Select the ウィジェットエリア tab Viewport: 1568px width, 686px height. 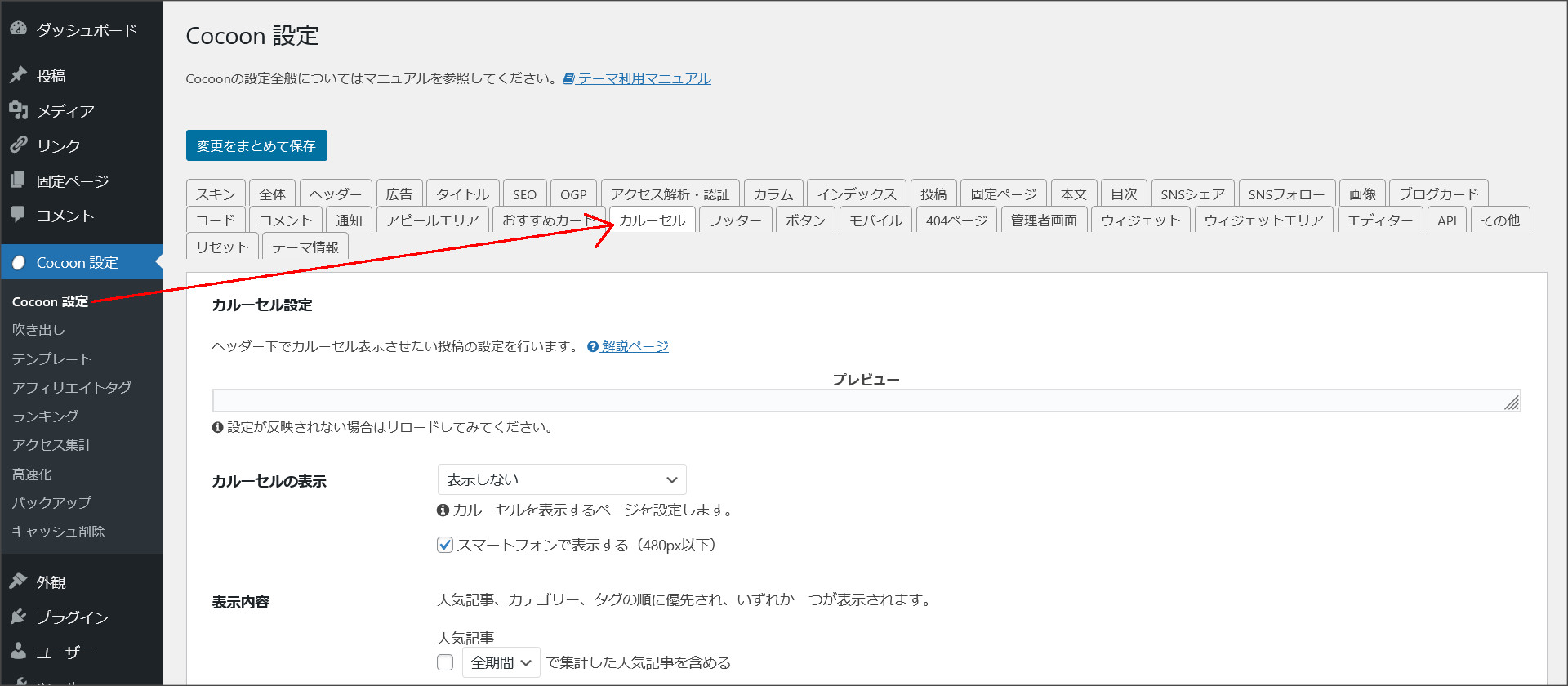pos(1263,220)
